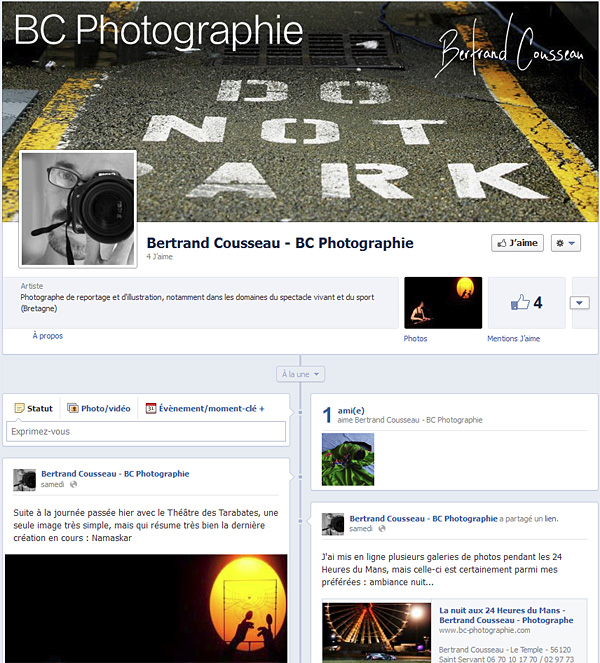600x663 pixels.
Task: Open the Mentions J'aime tile with thumbs-up
Action: [526, 303]
